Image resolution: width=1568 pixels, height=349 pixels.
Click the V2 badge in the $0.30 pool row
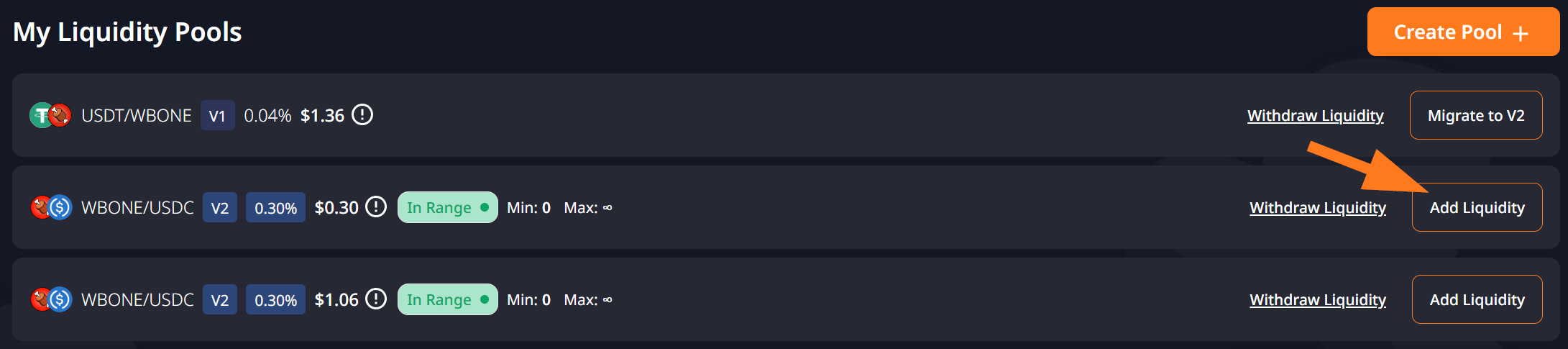click(220, 208)
